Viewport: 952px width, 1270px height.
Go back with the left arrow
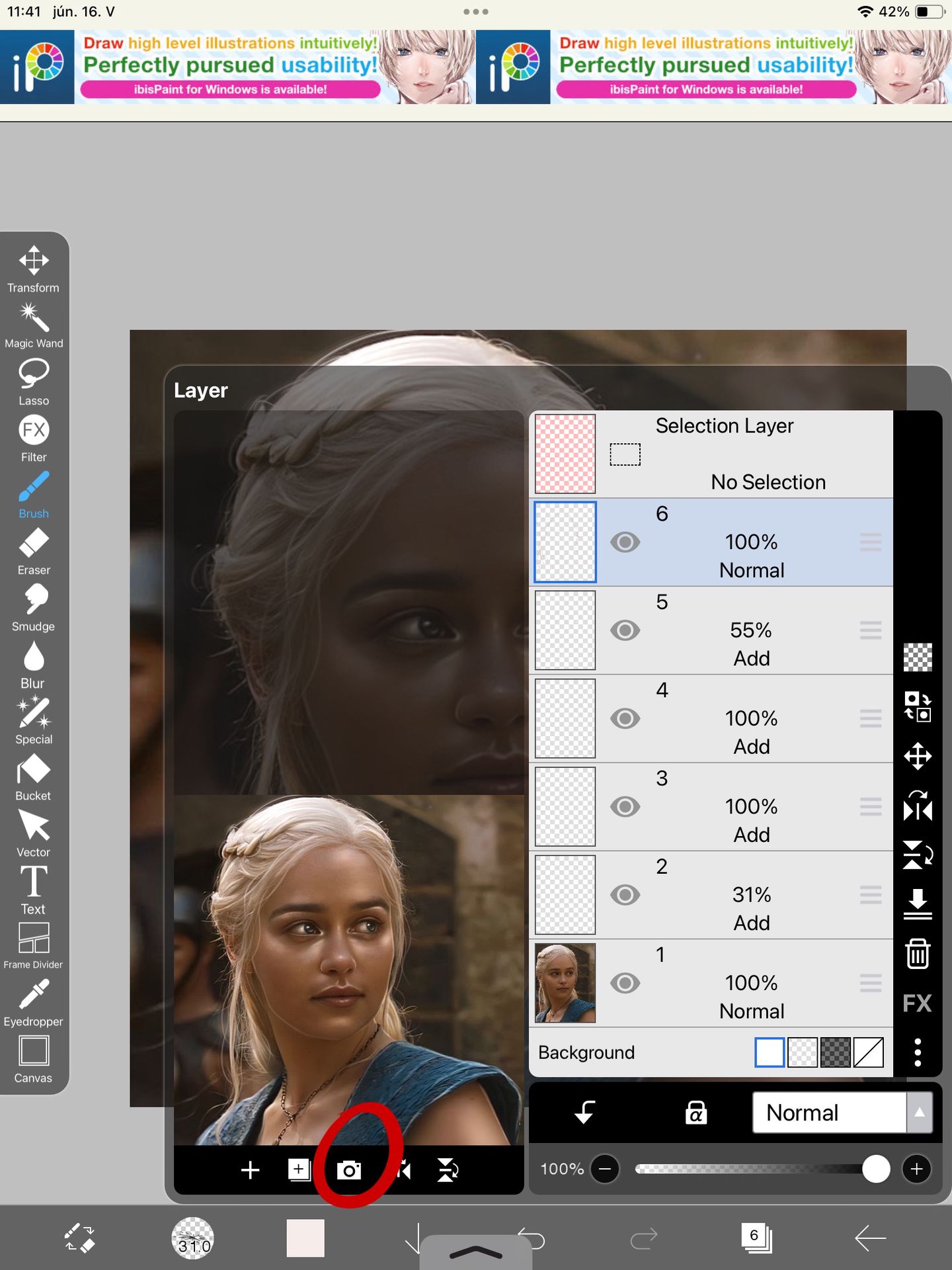click(x=870, y=1238)
